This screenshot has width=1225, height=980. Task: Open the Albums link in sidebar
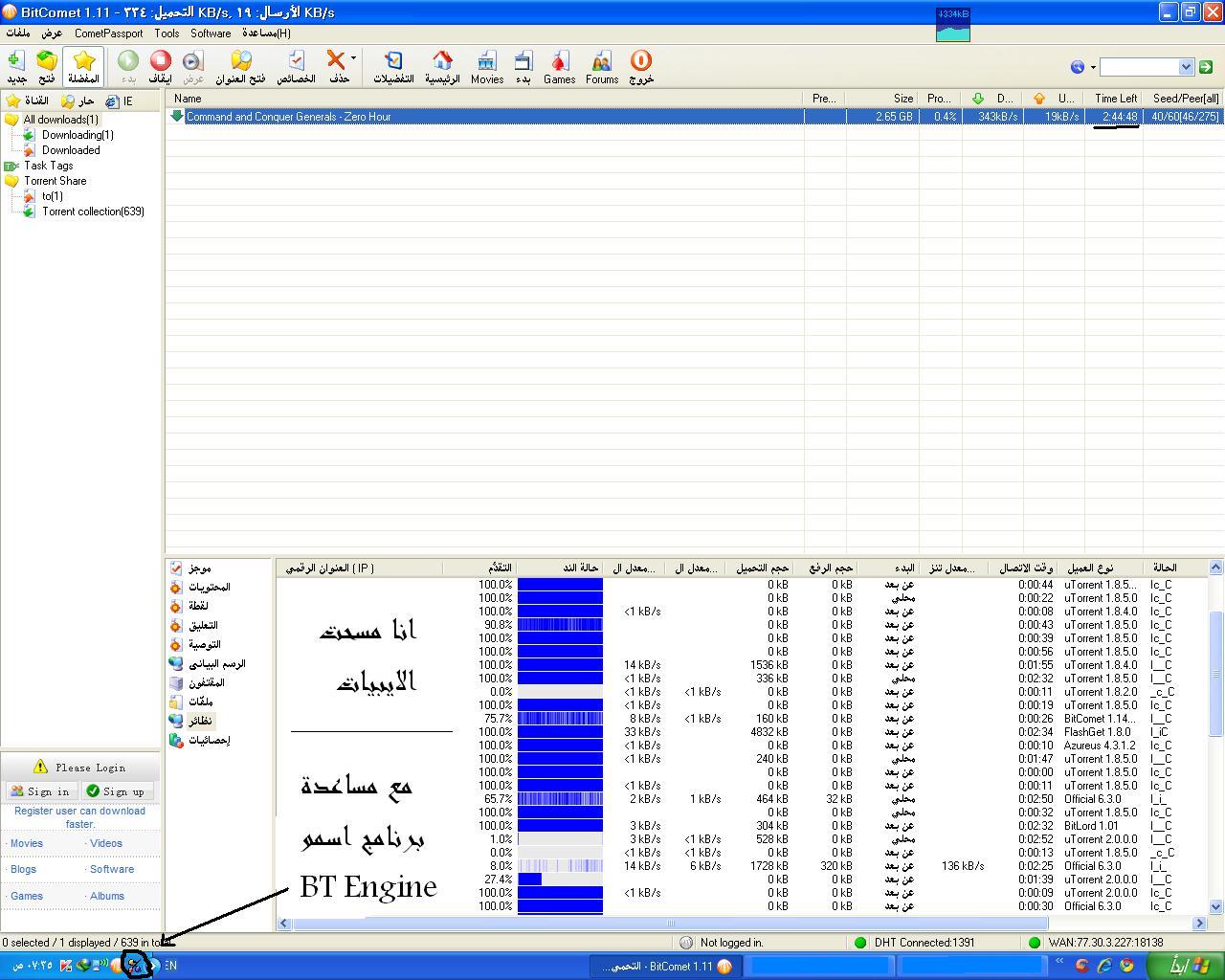[x=107, y=896]
